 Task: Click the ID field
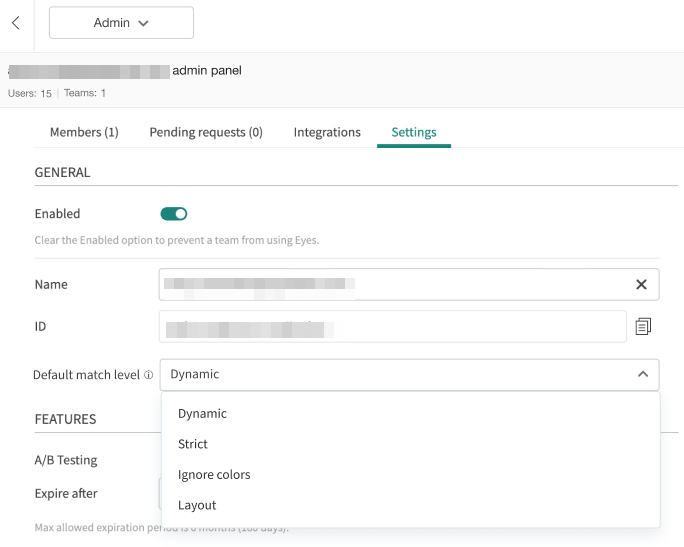point(393,326)
